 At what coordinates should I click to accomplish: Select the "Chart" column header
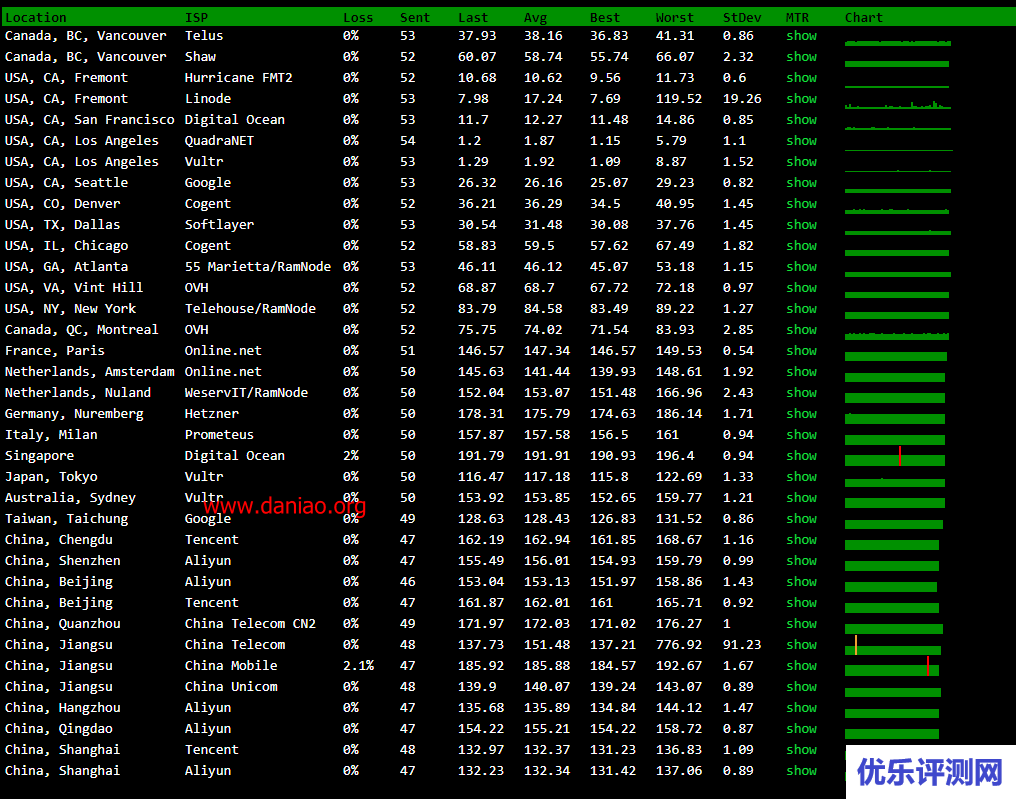click(x=864, y=17)
